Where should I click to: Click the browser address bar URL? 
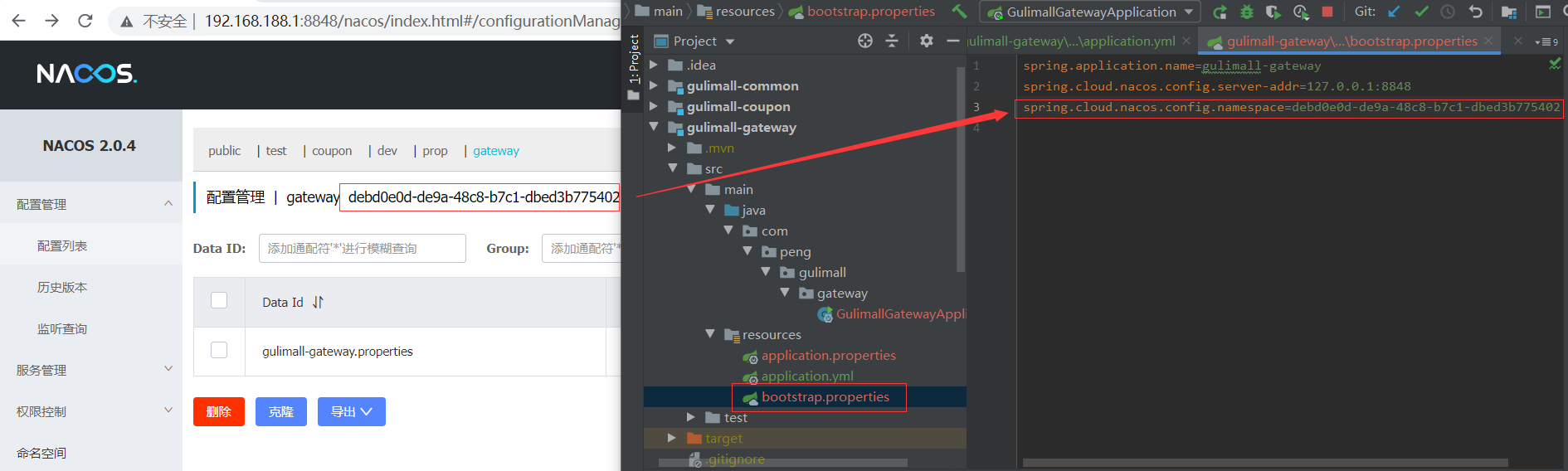point(412,21)
